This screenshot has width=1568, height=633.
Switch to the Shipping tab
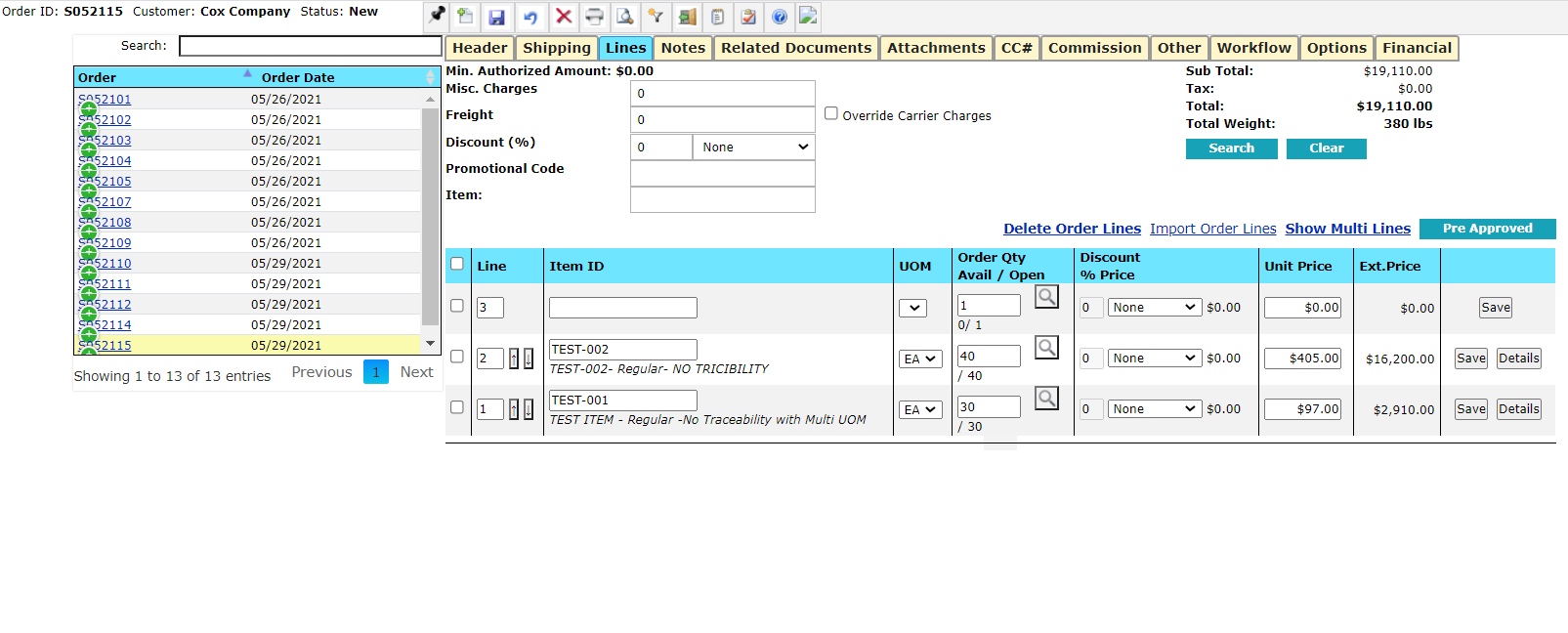pyautogui.click(x=557, y=48)
